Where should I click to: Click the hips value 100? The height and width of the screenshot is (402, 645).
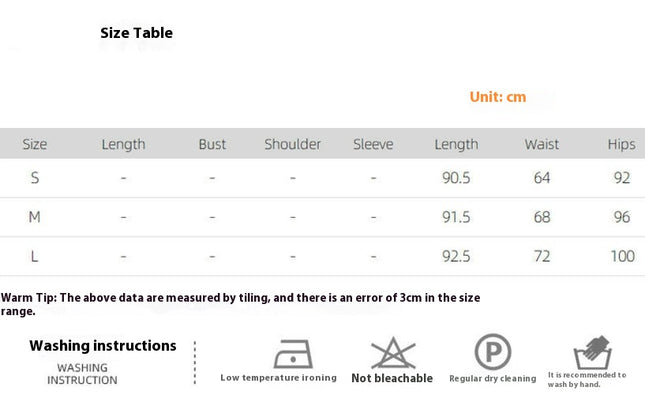[622, 256]
